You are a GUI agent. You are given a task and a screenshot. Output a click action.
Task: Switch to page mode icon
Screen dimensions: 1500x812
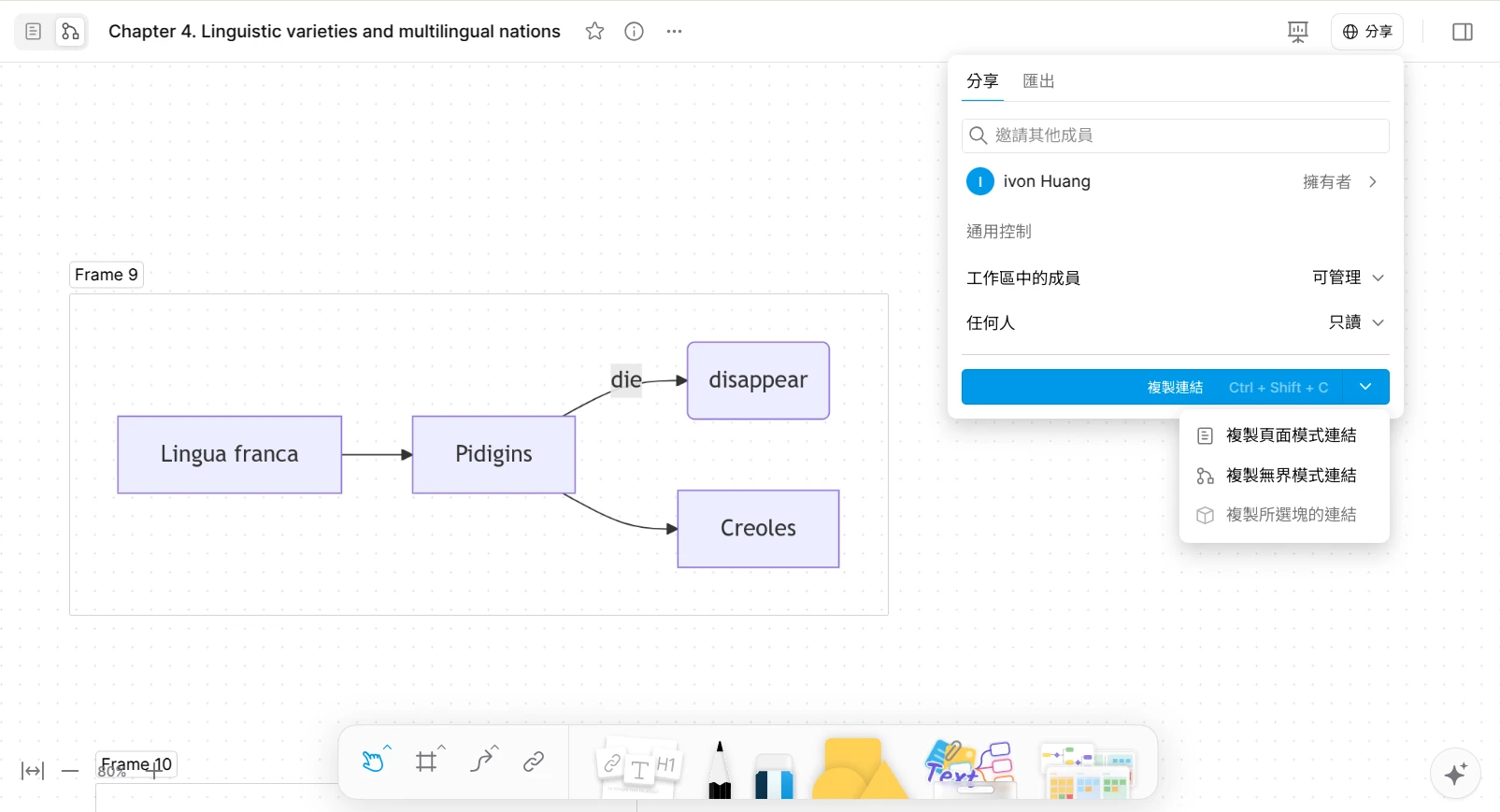pyautogui.click(x=33, y=32)
